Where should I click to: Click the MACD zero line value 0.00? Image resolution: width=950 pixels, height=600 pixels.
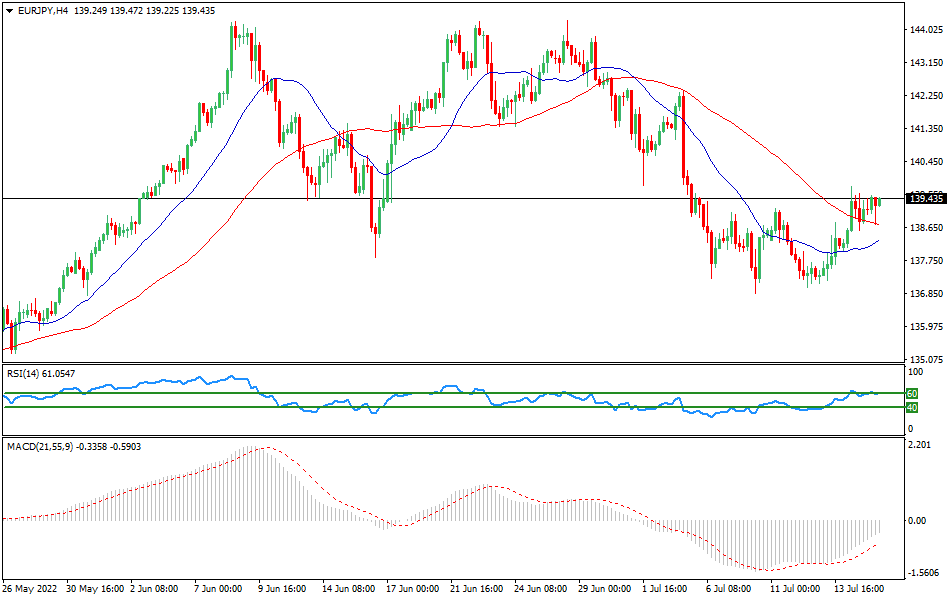(x=915, y=521)
